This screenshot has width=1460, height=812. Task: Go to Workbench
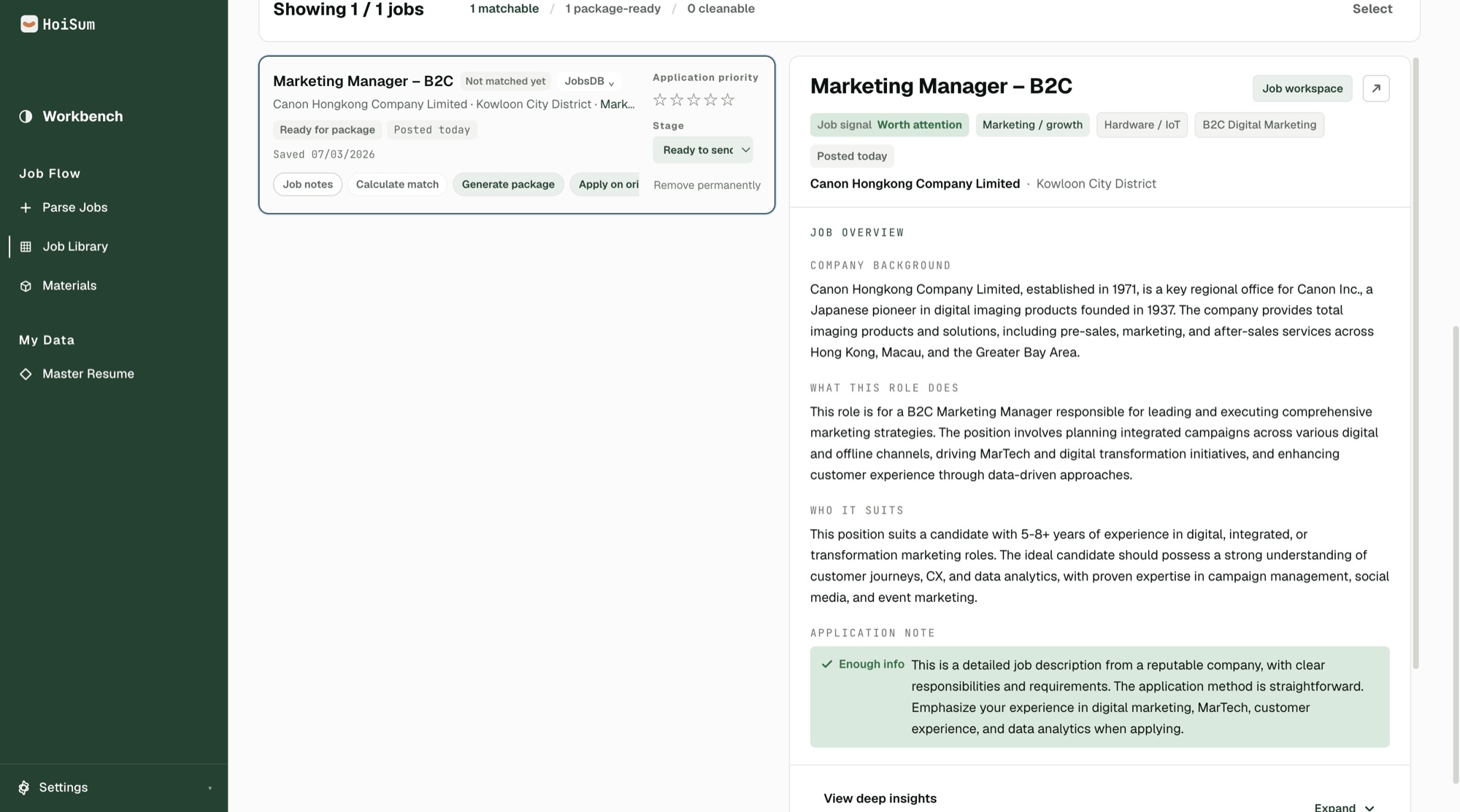coord(82,117)
